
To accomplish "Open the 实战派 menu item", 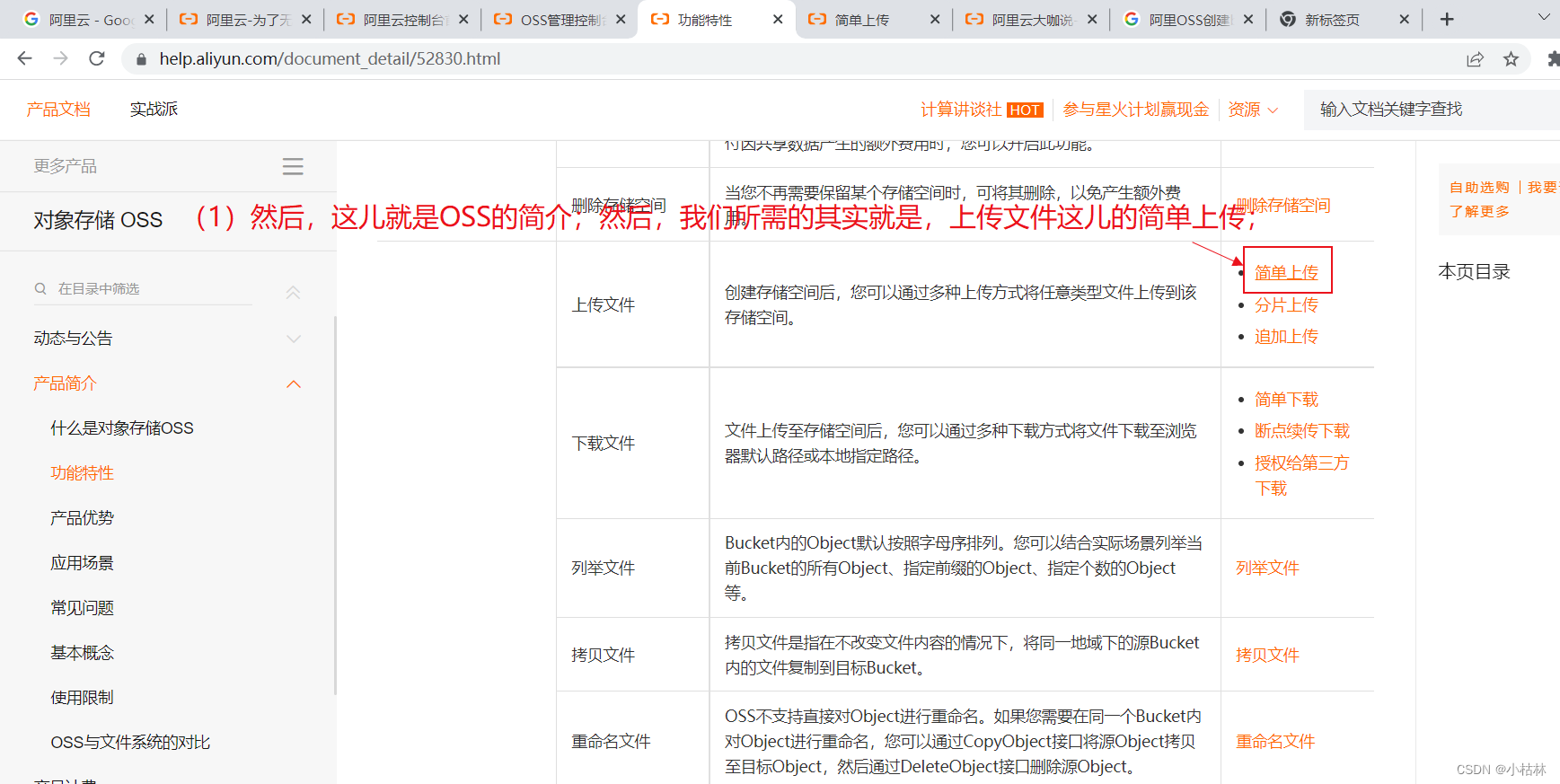I will point(154,110).
